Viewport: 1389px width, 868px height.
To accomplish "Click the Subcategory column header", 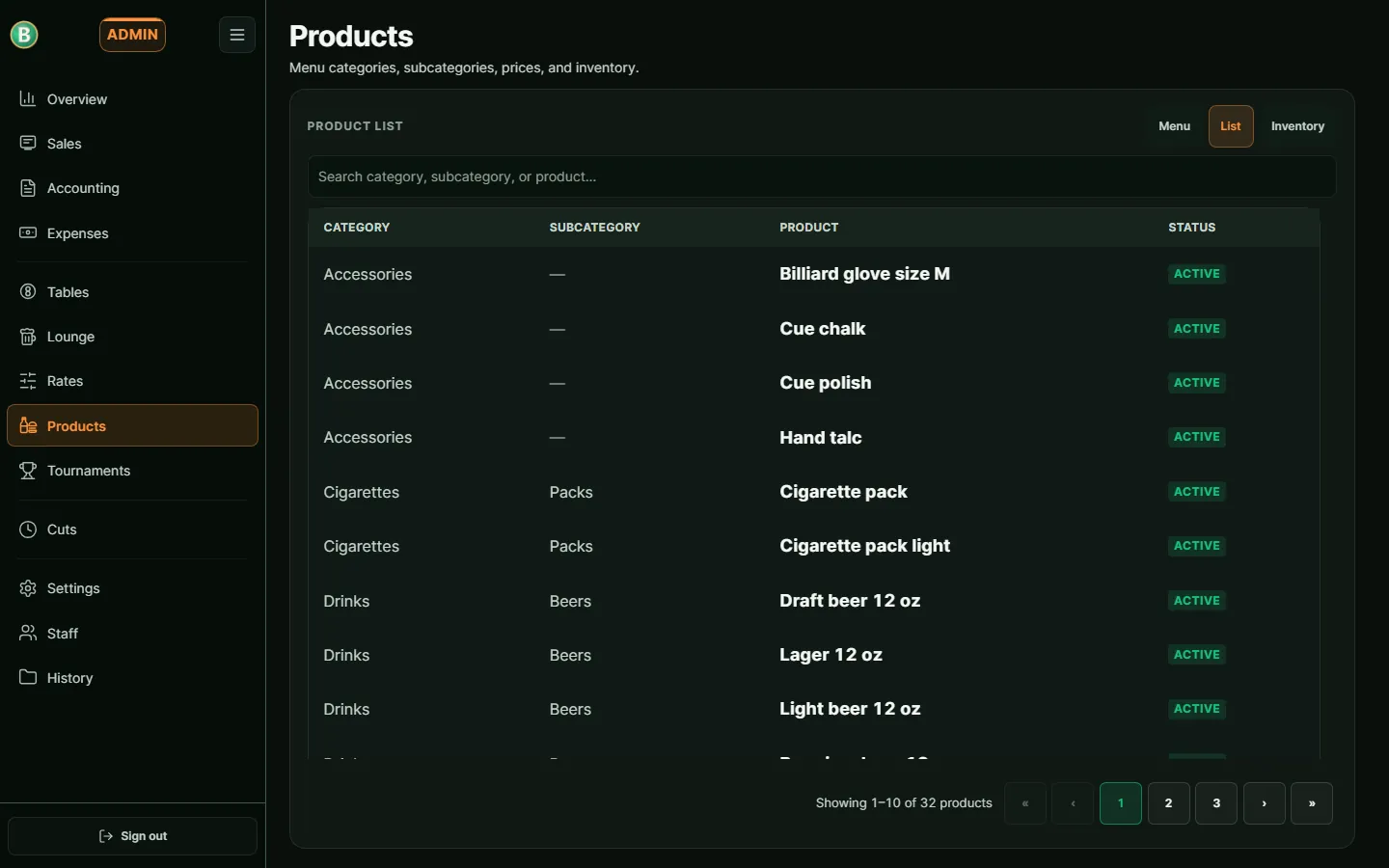I will (595, 228).
